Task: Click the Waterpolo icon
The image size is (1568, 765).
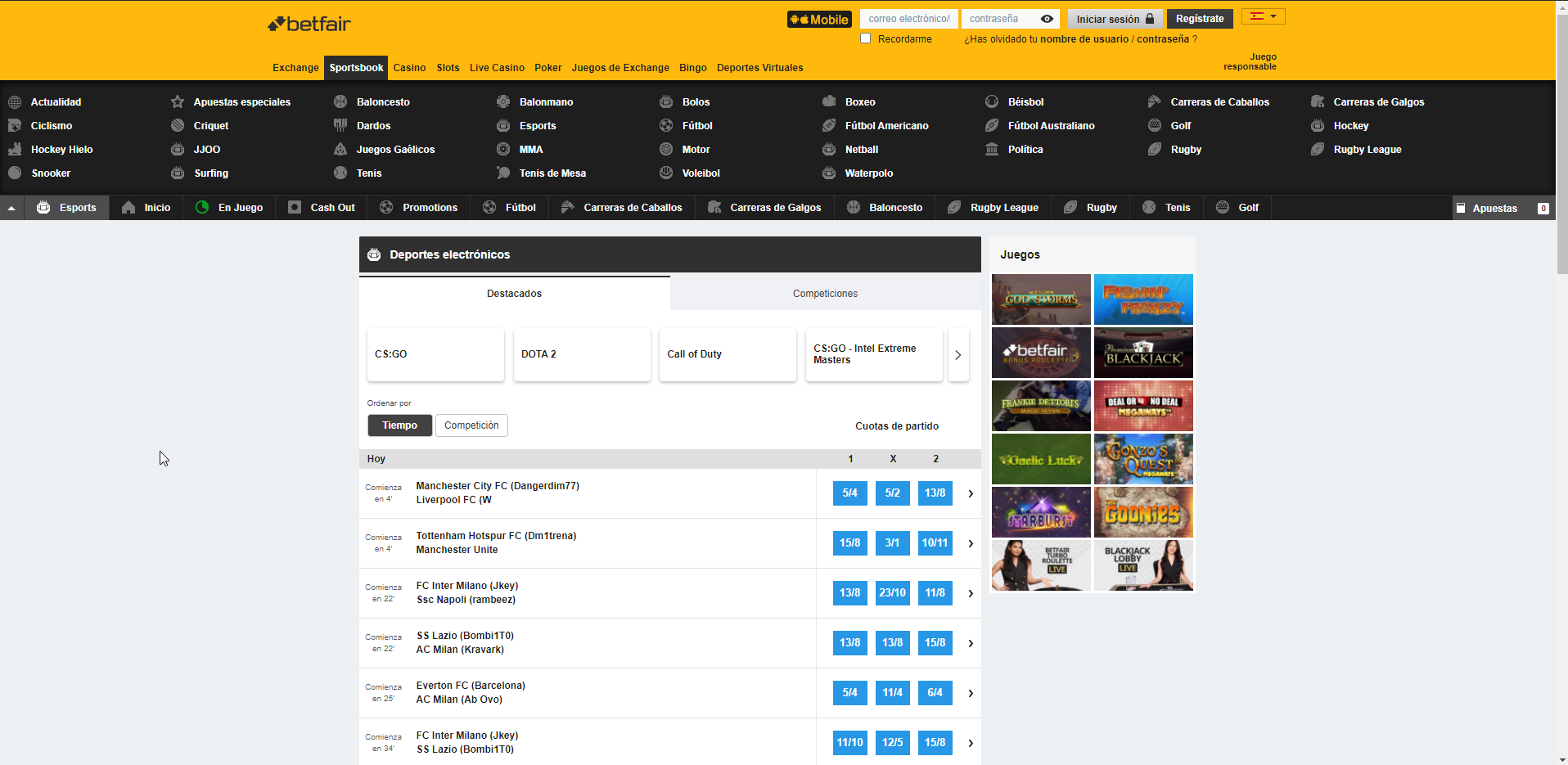Action: 829,173
